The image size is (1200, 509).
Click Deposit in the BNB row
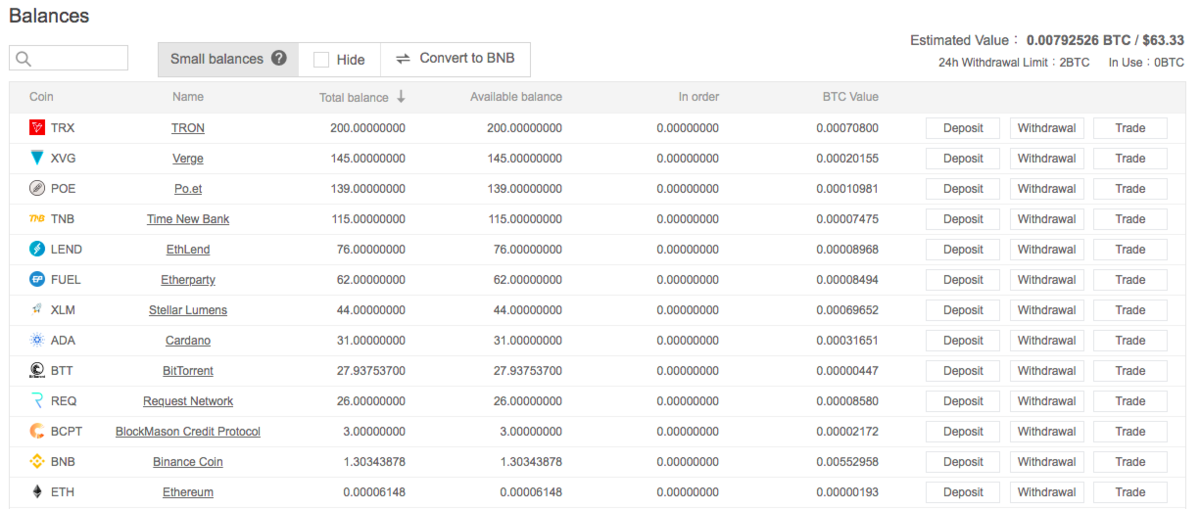(963, 461)
